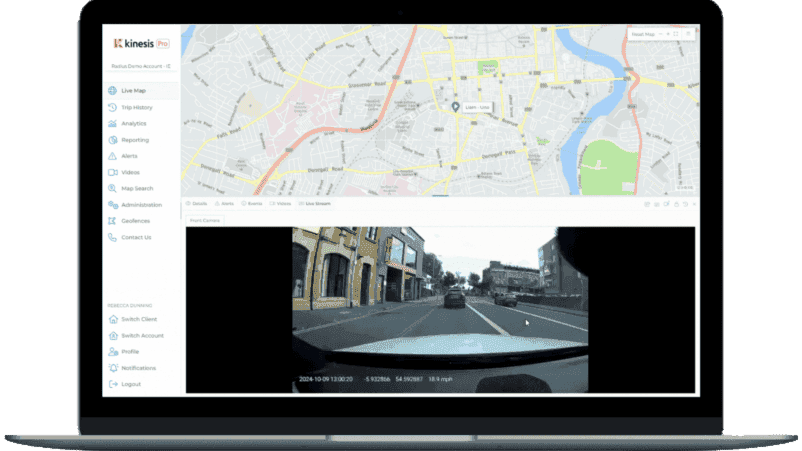802x451 pixels.
Task: Click the Notifications bell icon
Action: (113, 368)
